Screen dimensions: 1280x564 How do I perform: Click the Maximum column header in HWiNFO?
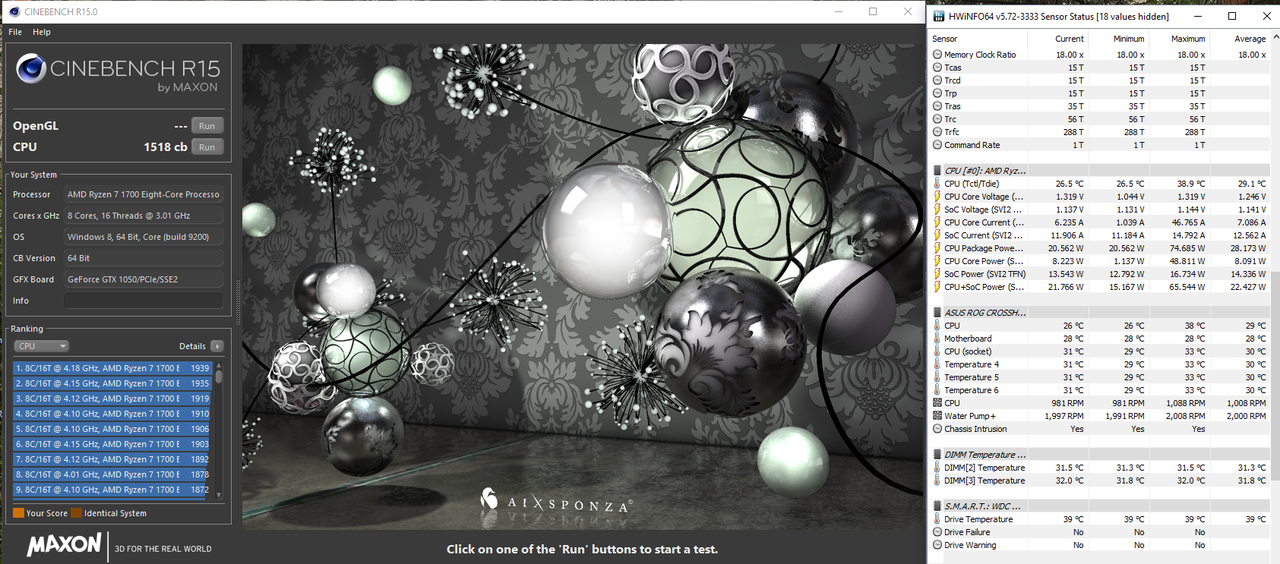click(1188, 39)
